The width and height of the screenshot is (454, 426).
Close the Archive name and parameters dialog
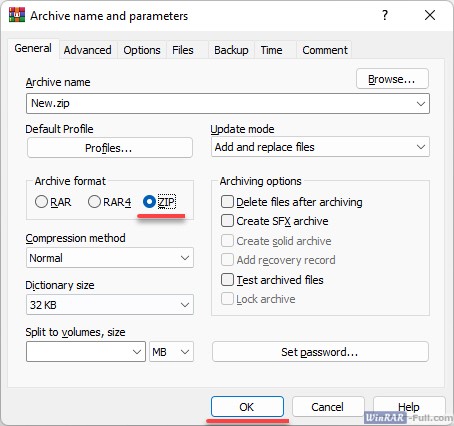tap(430, 15)
